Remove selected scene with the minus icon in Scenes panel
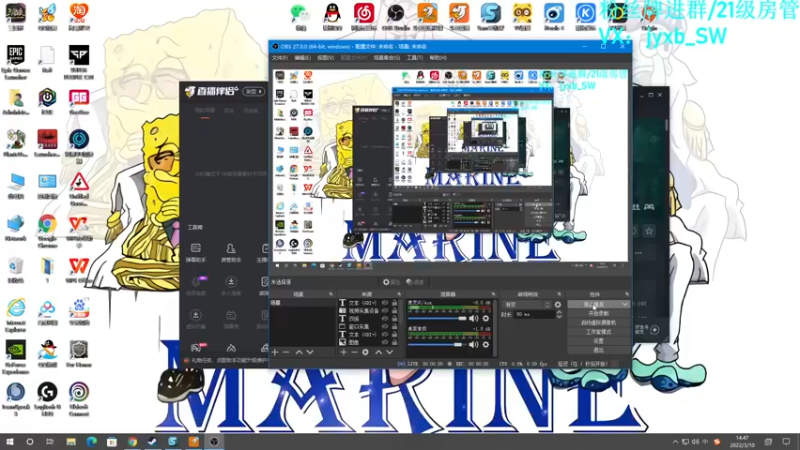 click(x=286, y=352)
